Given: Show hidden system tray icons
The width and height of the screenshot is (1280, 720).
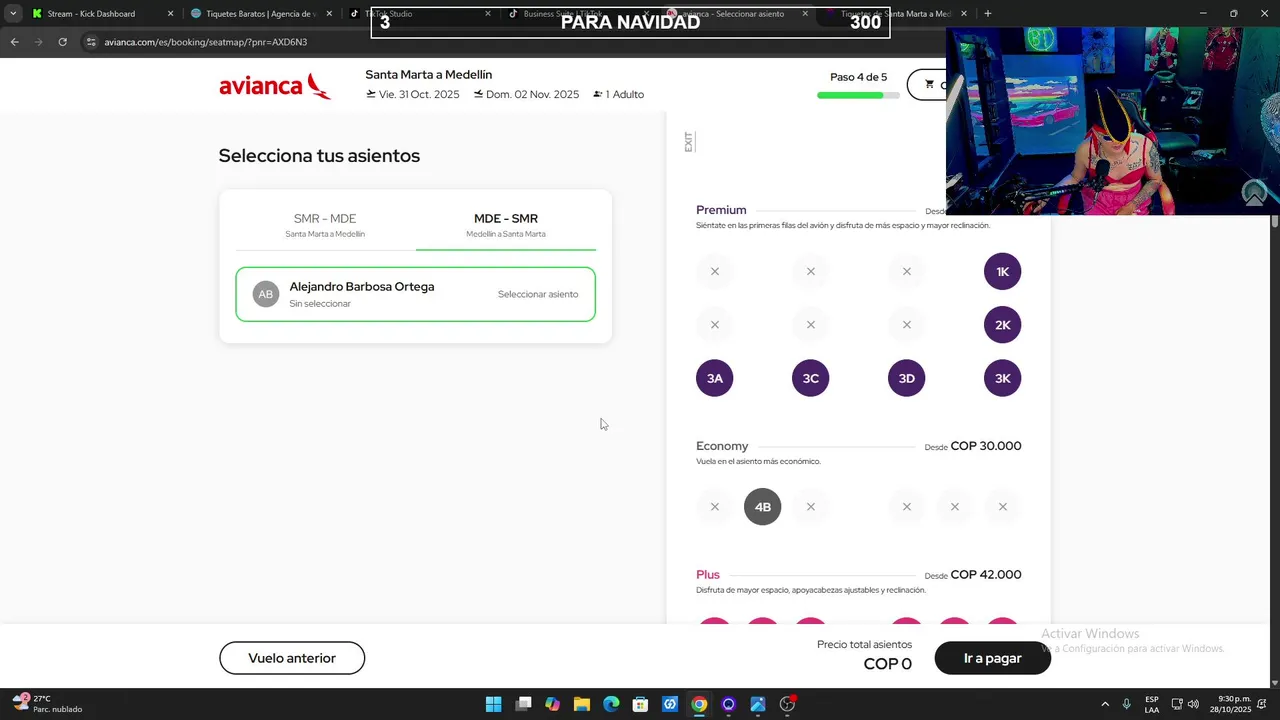Looking at the screenshot, I should 1104,704.
